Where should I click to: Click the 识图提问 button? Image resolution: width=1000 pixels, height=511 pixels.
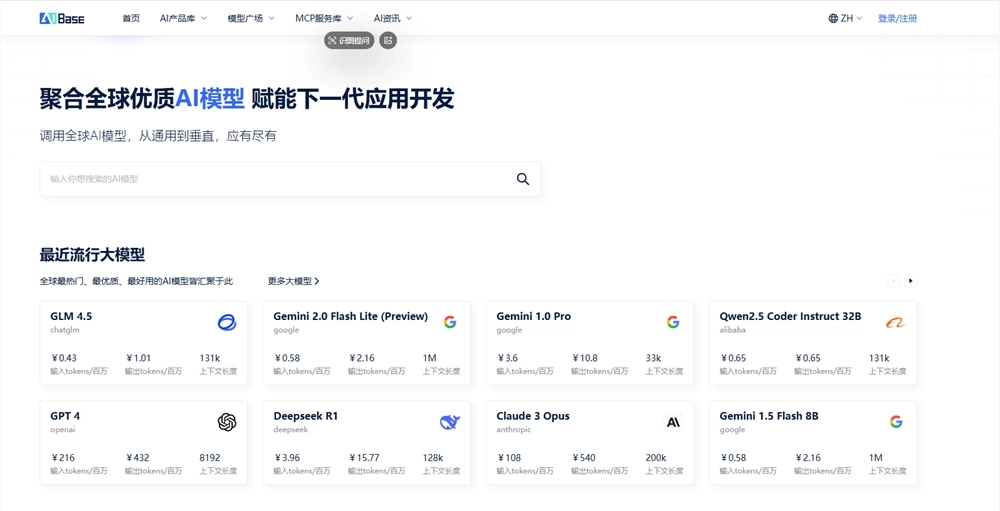click(x=349, y=41)
